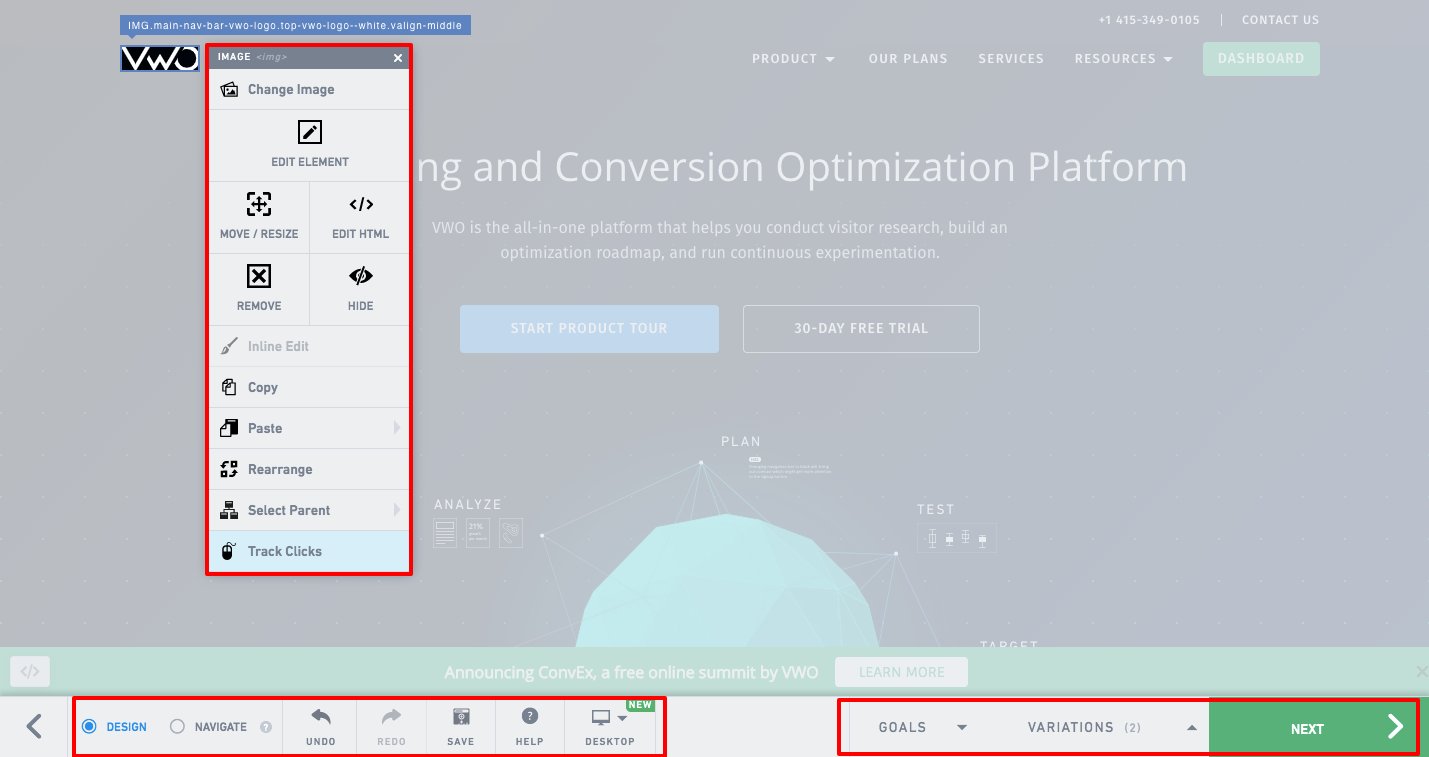The height and width of the screenshot is (757, 1429).
Task: Expand the Resources navigation dropdown
Action: [1124, 59]
